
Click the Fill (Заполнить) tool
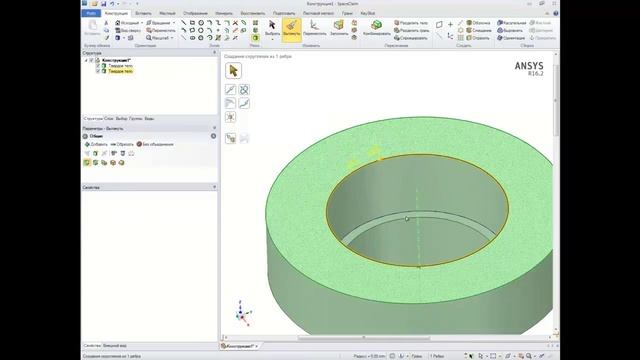tap(339, 28)
